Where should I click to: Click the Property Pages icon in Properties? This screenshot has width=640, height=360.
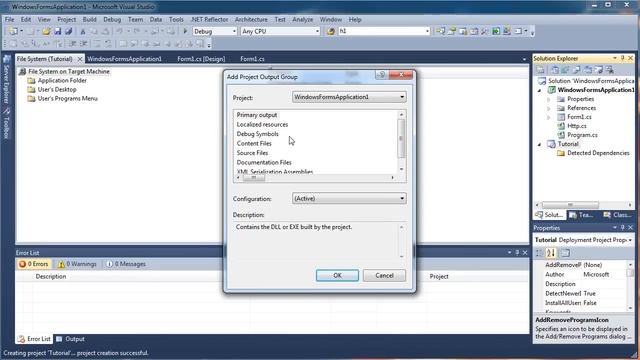(565, 253)
